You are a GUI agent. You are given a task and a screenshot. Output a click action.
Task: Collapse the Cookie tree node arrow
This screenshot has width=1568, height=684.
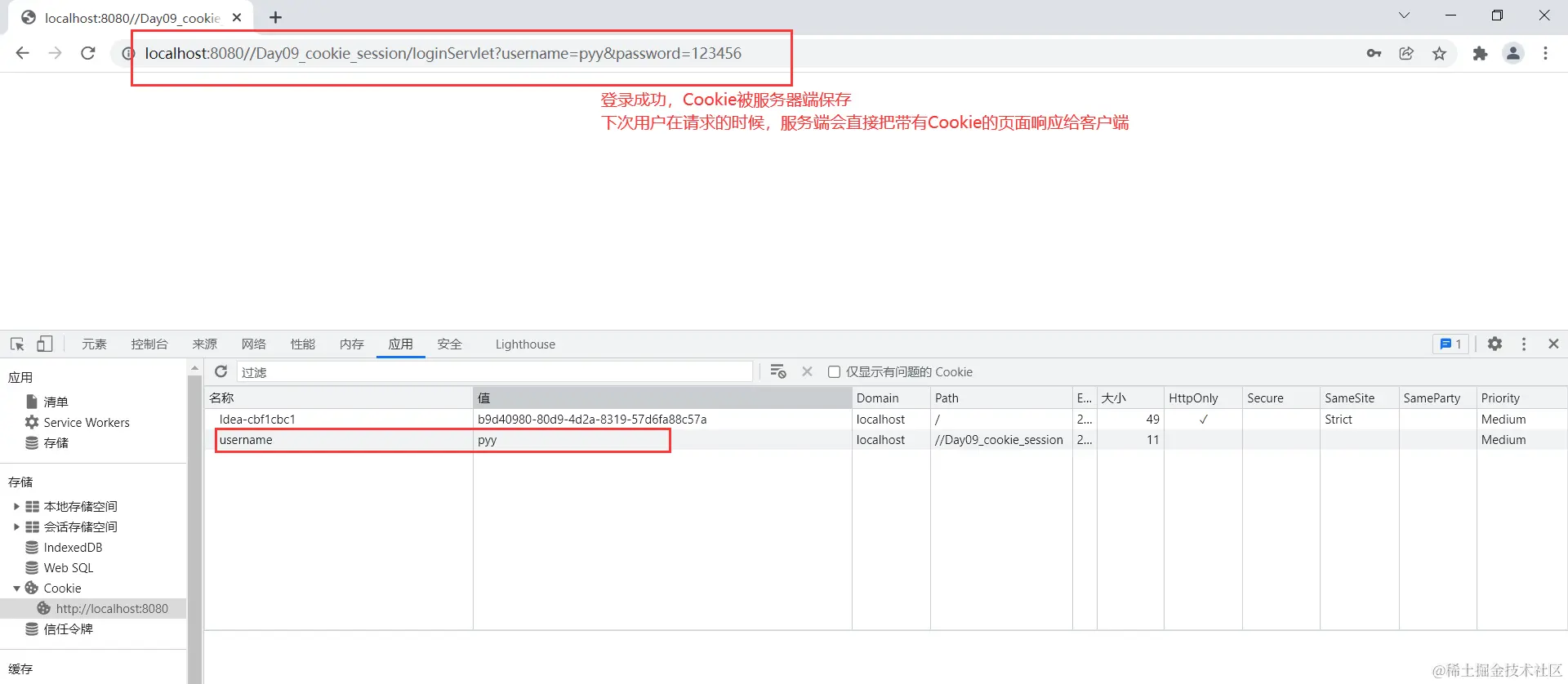coord(16,588)
